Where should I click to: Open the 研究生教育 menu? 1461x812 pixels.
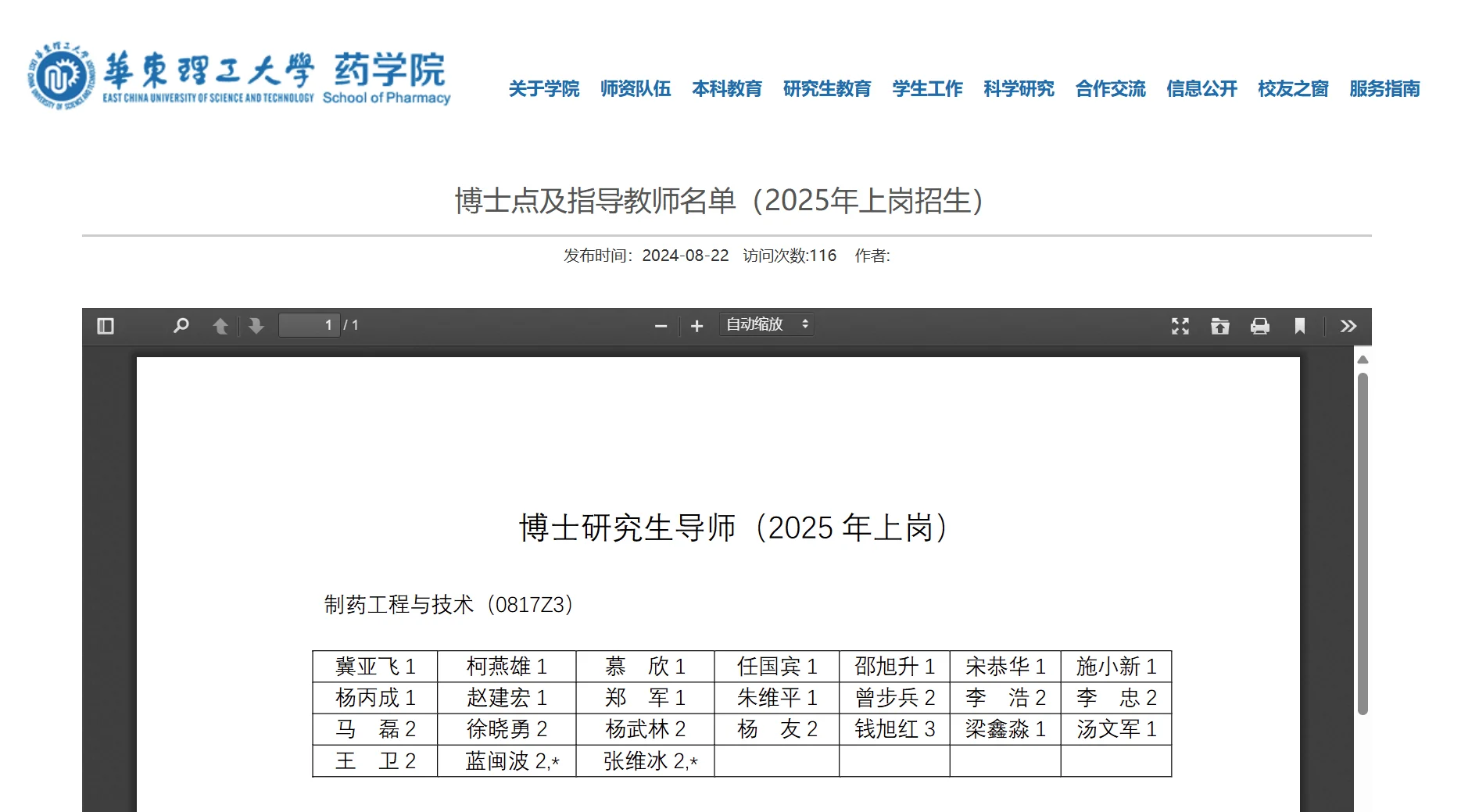click(827, 89)
